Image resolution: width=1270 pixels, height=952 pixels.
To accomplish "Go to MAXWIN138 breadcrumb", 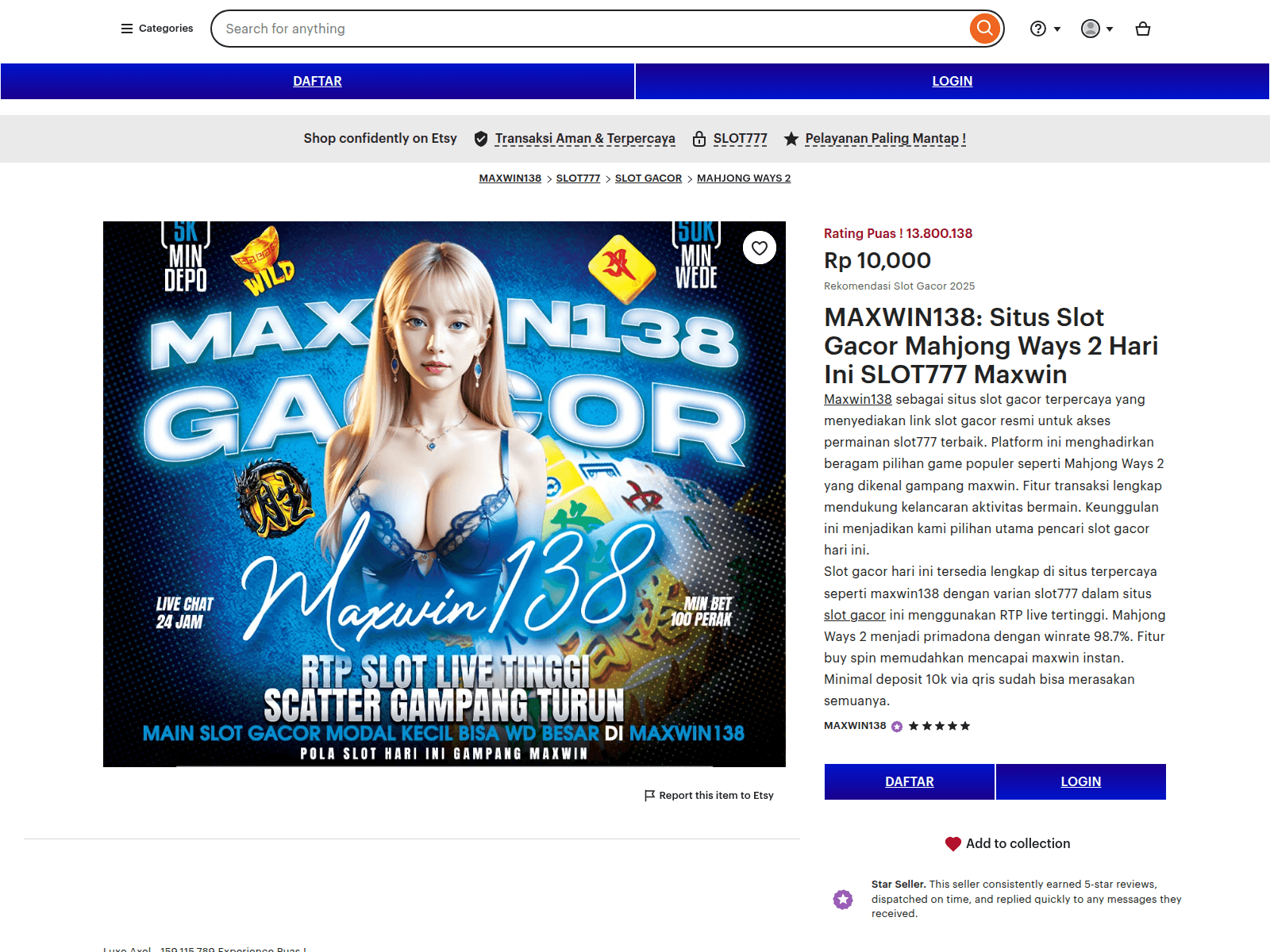I will pos(510,178).
